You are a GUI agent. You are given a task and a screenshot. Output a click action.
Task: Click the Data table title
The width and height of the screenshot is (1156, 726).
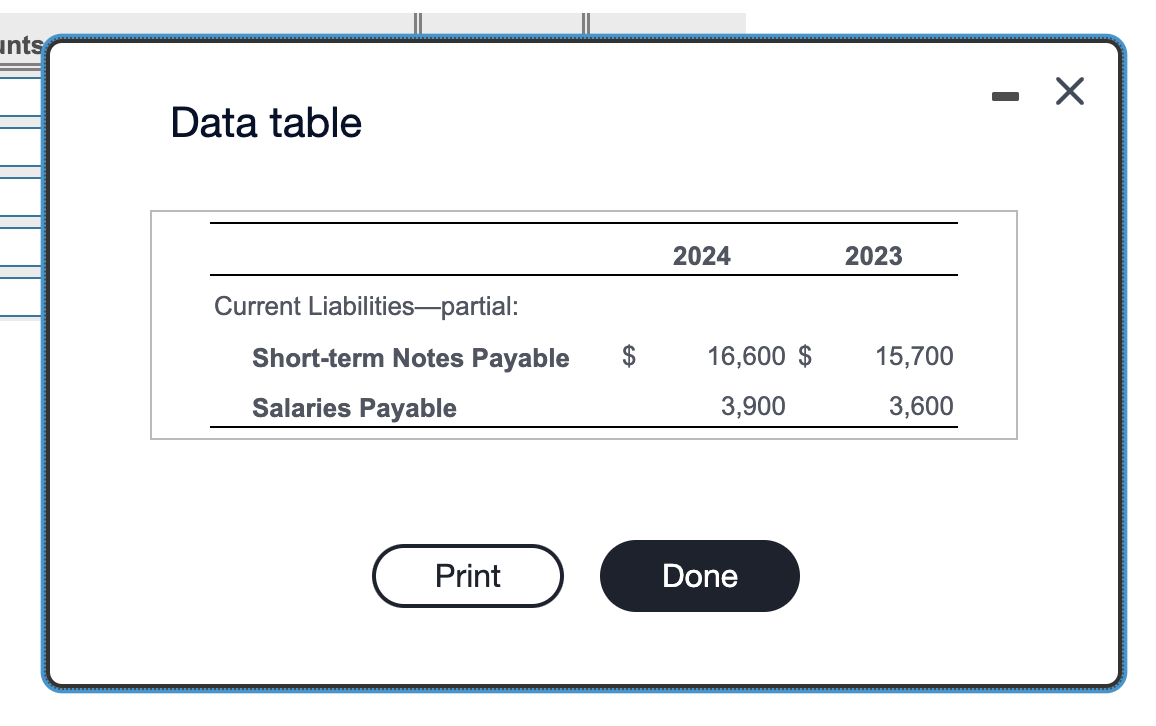[266, 122]
